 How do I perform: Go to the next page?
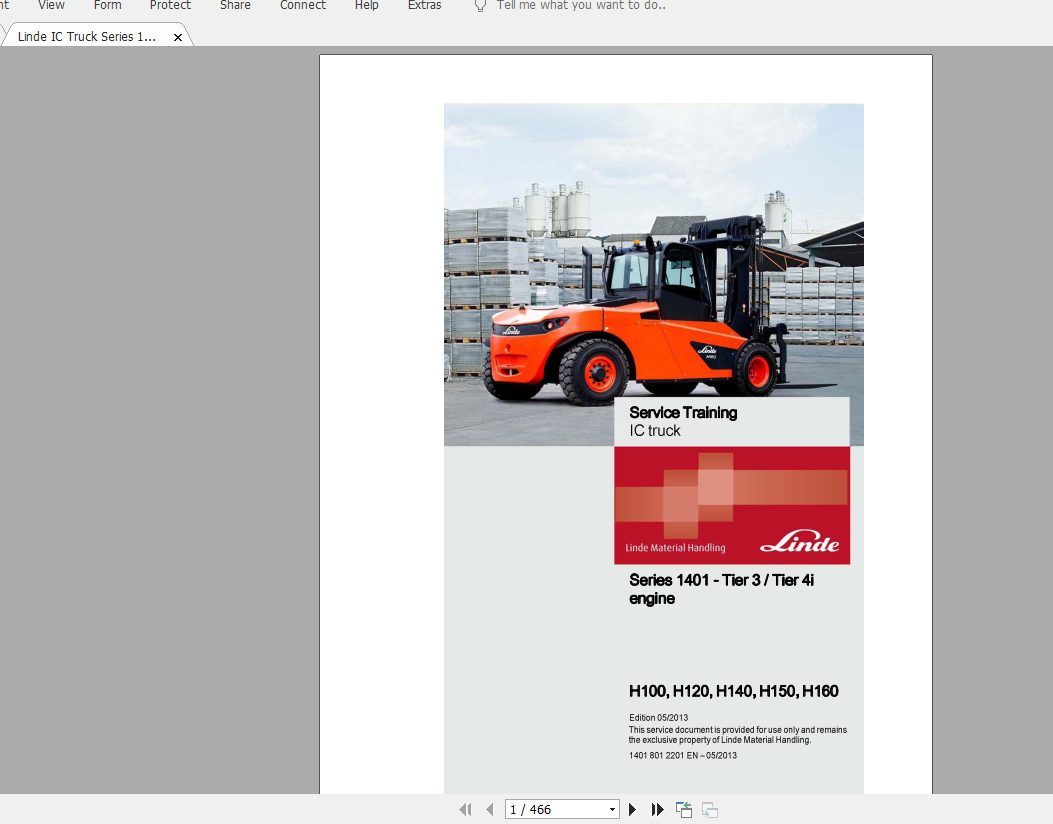coord(632,809)
